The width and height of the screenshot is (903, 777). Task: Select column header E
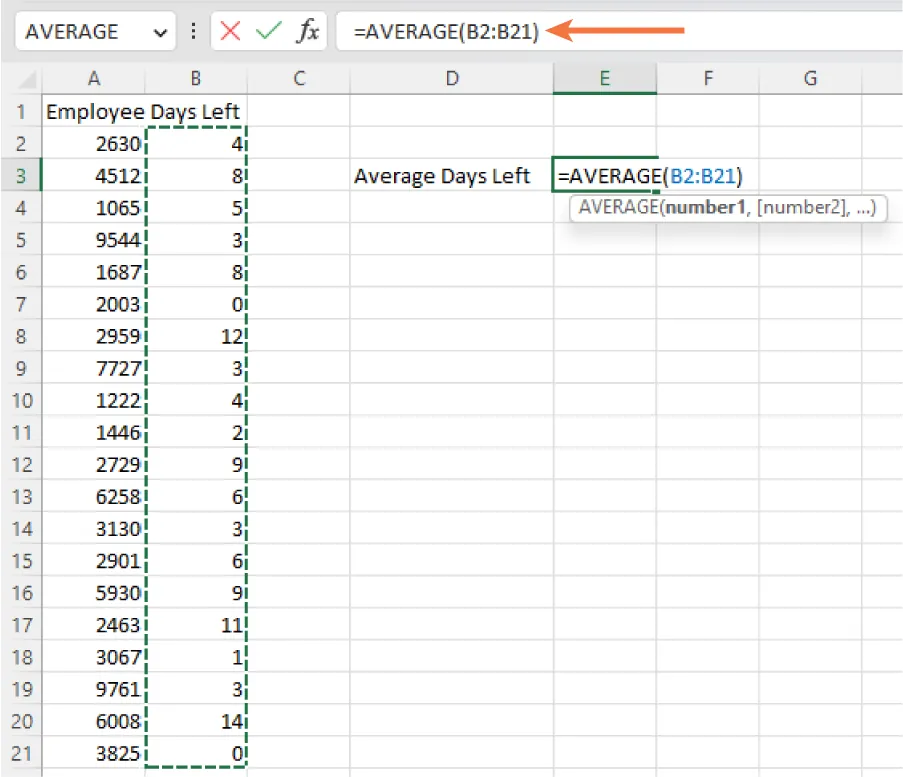point(605,77)
